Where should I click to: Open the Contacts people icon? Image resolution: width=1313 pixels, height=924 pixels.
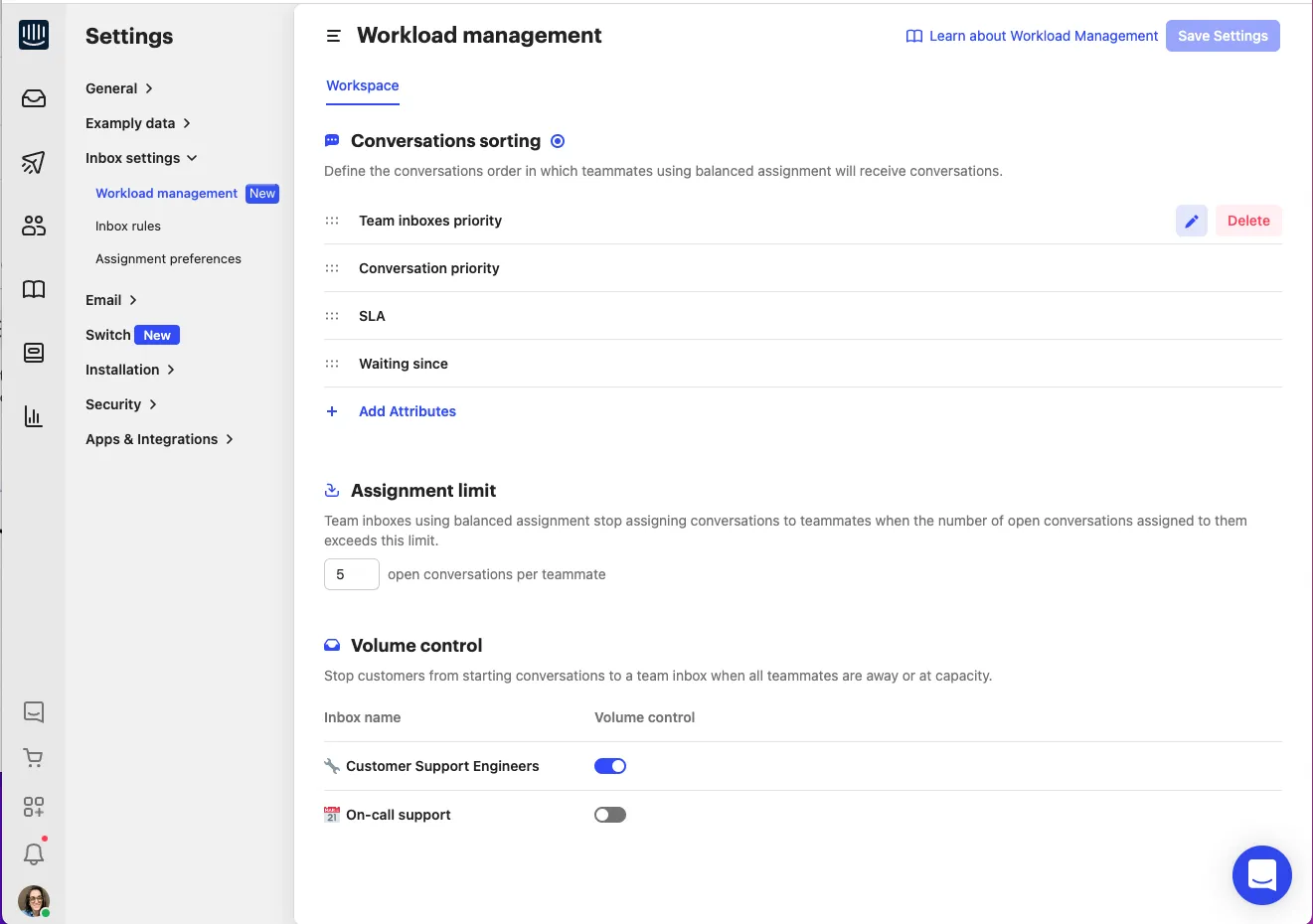coord(34,226)
